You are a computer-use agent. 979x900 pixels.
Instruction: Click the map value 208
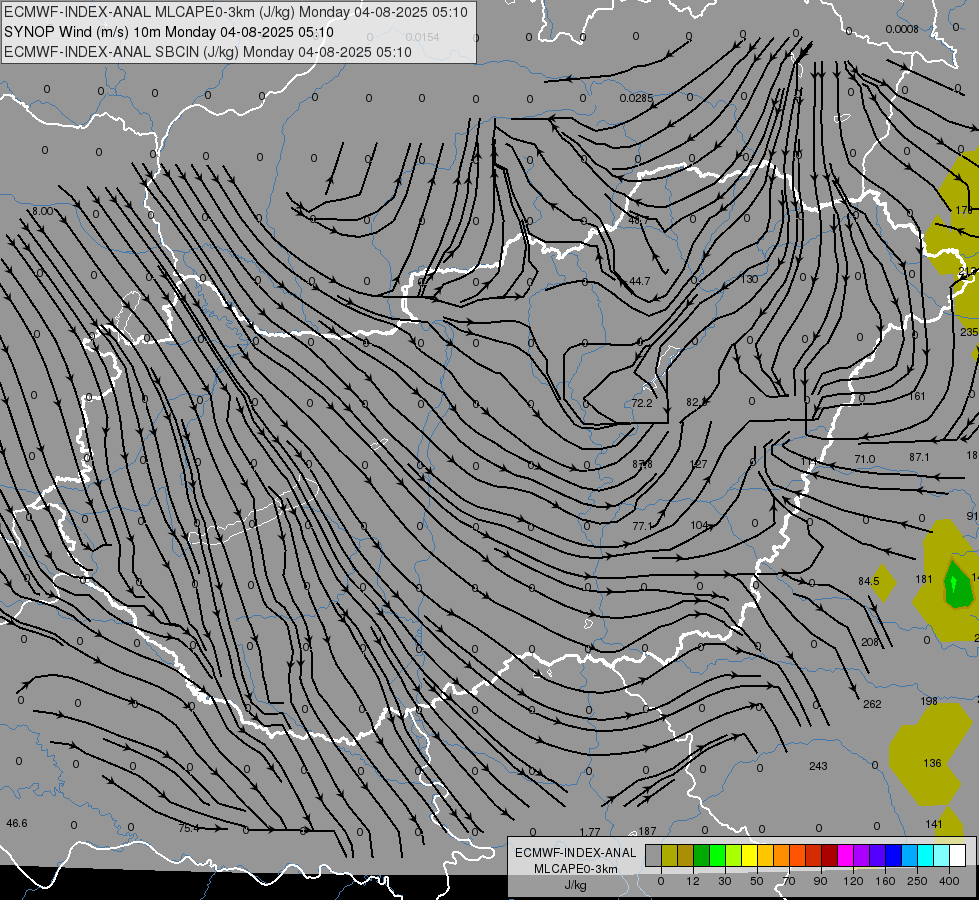tap(870, 643)
